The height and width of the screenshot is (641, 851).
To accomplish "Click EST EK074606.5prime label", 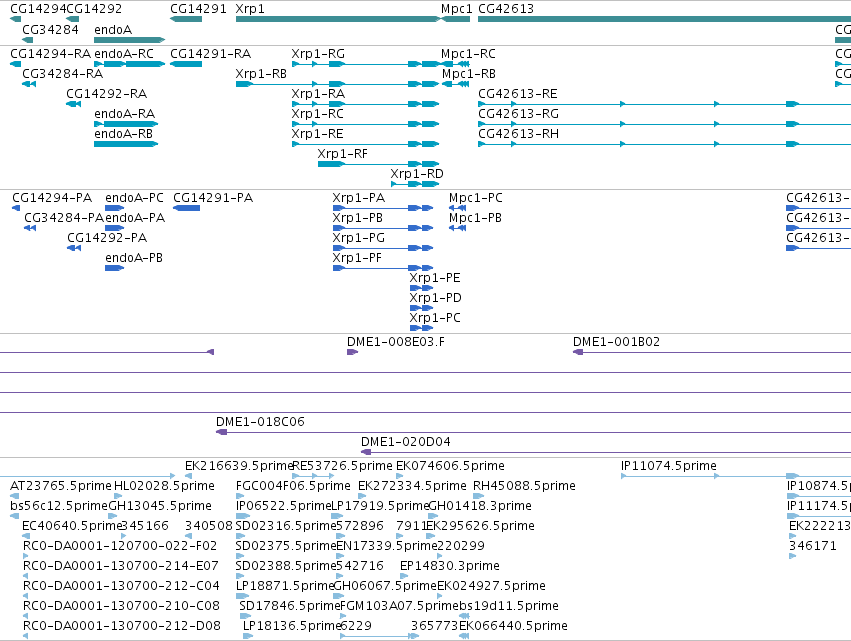I will pos(450,466).
